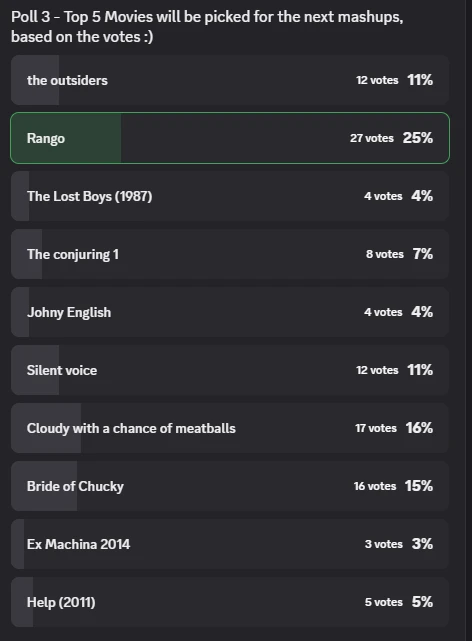
Task: Choose Cloudy with a chance of meatballs
Action: click(230, 428)
